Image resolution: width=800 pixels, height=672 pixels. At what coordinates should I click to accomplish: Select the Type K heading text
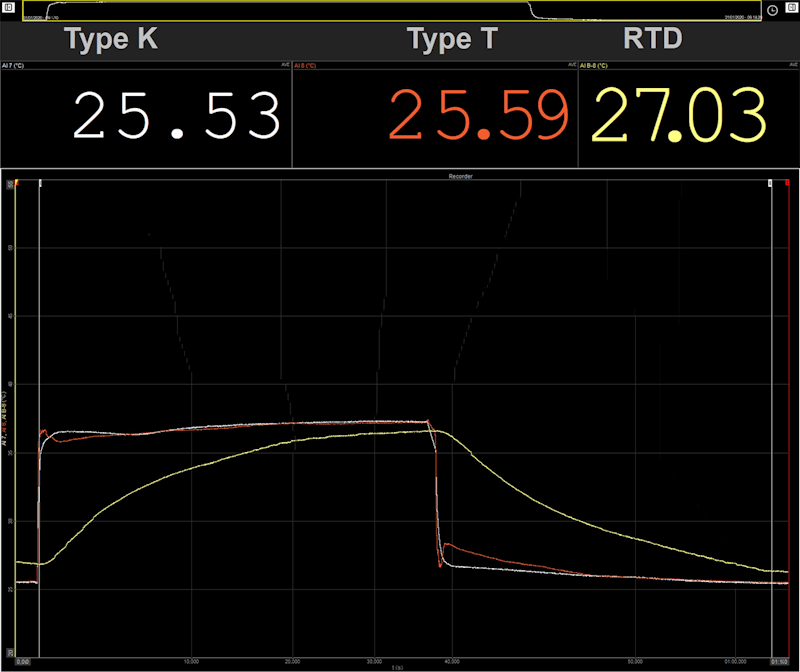[x=111, y=39]
